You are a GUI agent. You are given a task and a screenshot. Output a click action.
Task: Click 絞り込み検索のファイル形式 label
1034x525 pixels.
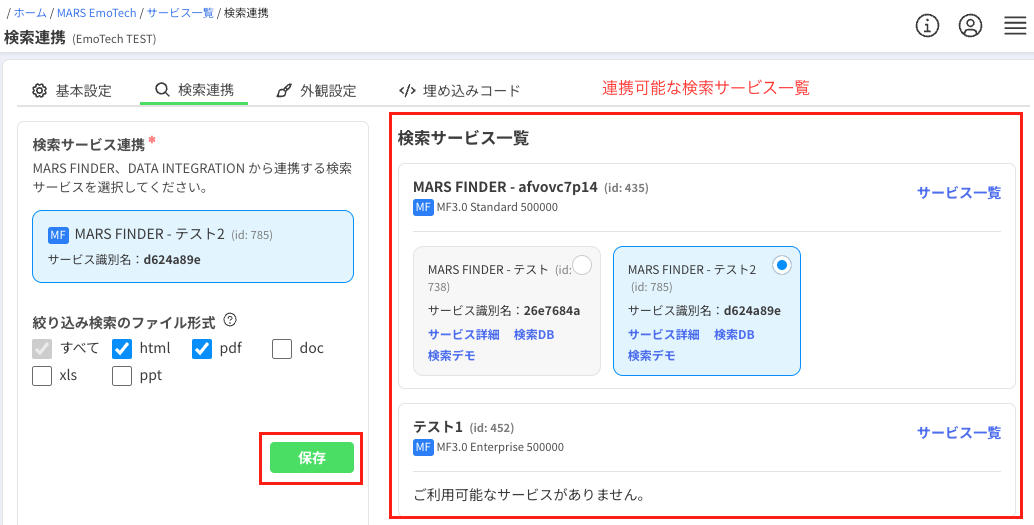(x=124, y=323)
